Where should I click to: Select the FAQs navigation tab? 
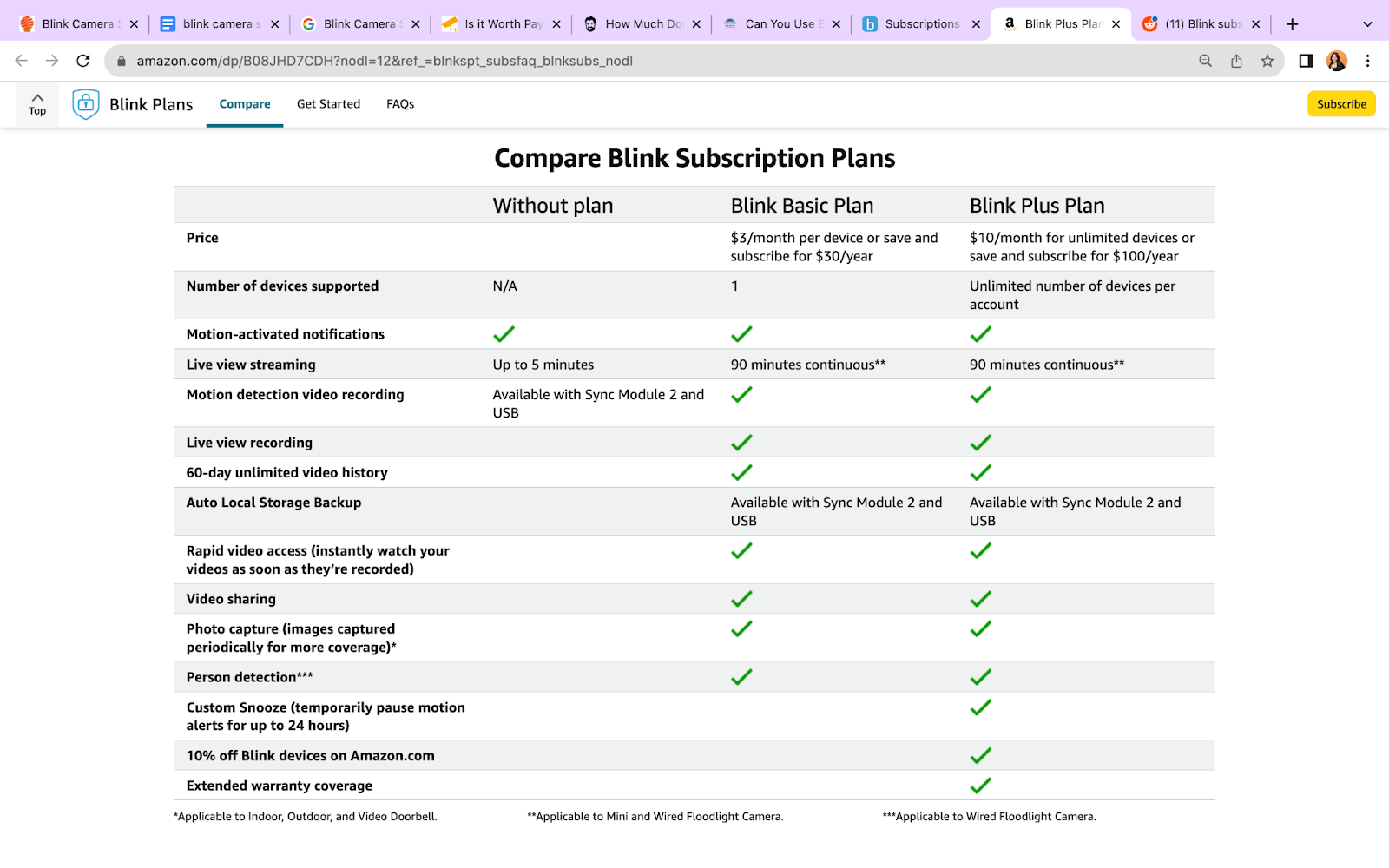(400, 104)
